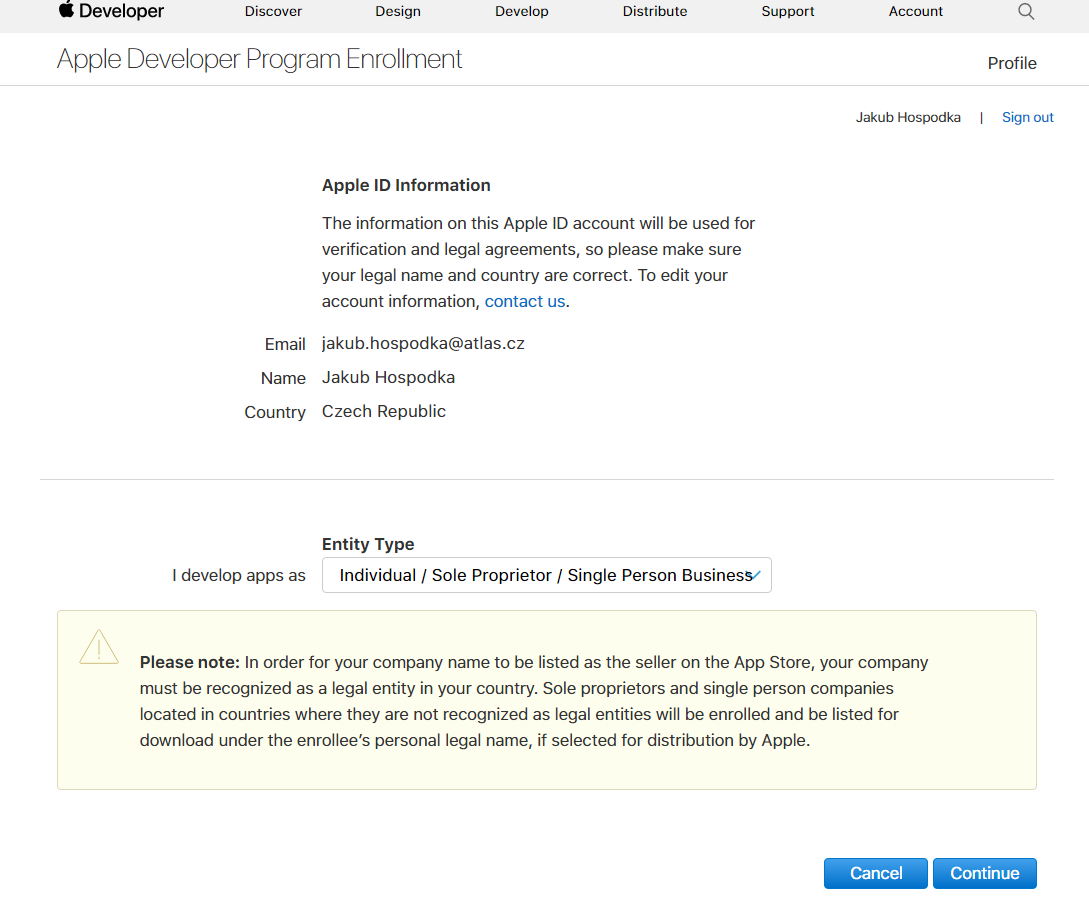
Task: Click the "Please note" notice text
Action: (534, 701)
